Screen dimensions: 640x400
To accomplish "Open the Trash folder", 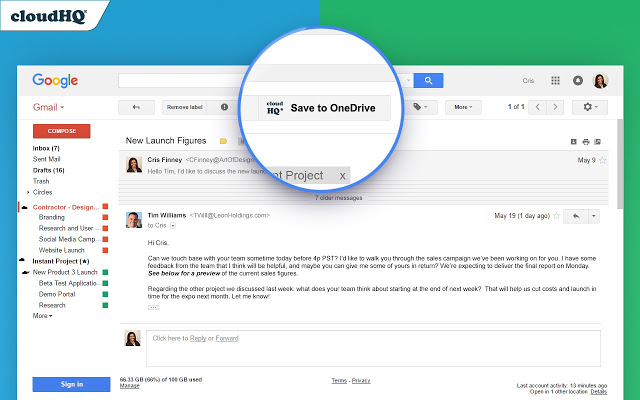I will (41, 181).
